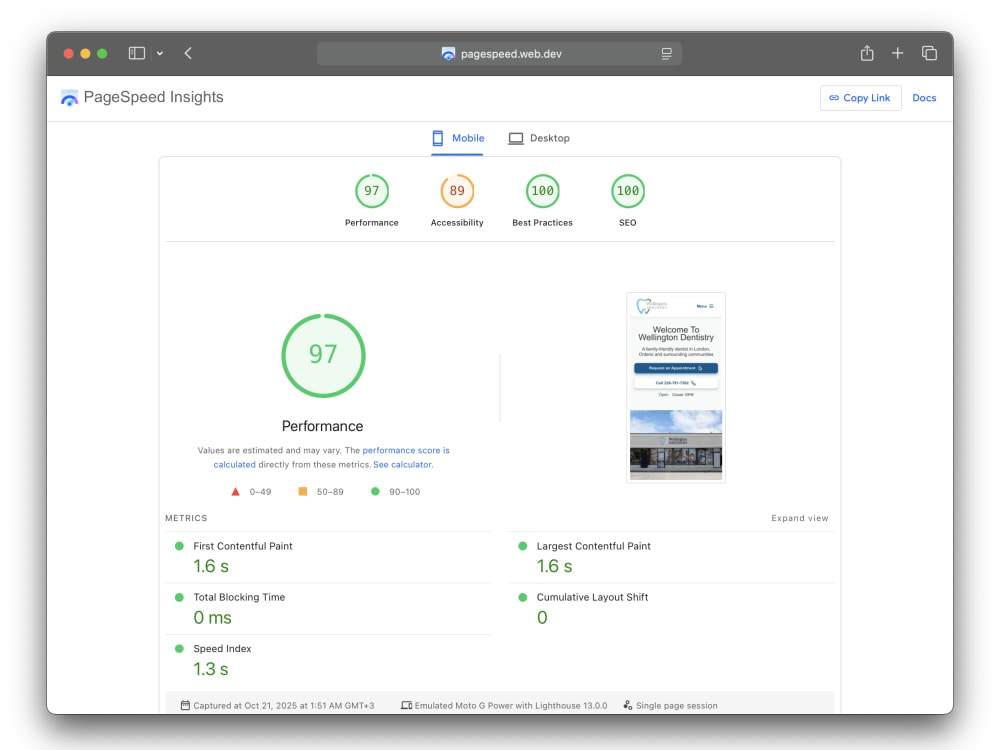
Task: Click the 0 ms Total Blocking Time value
Action: [212, 618]
